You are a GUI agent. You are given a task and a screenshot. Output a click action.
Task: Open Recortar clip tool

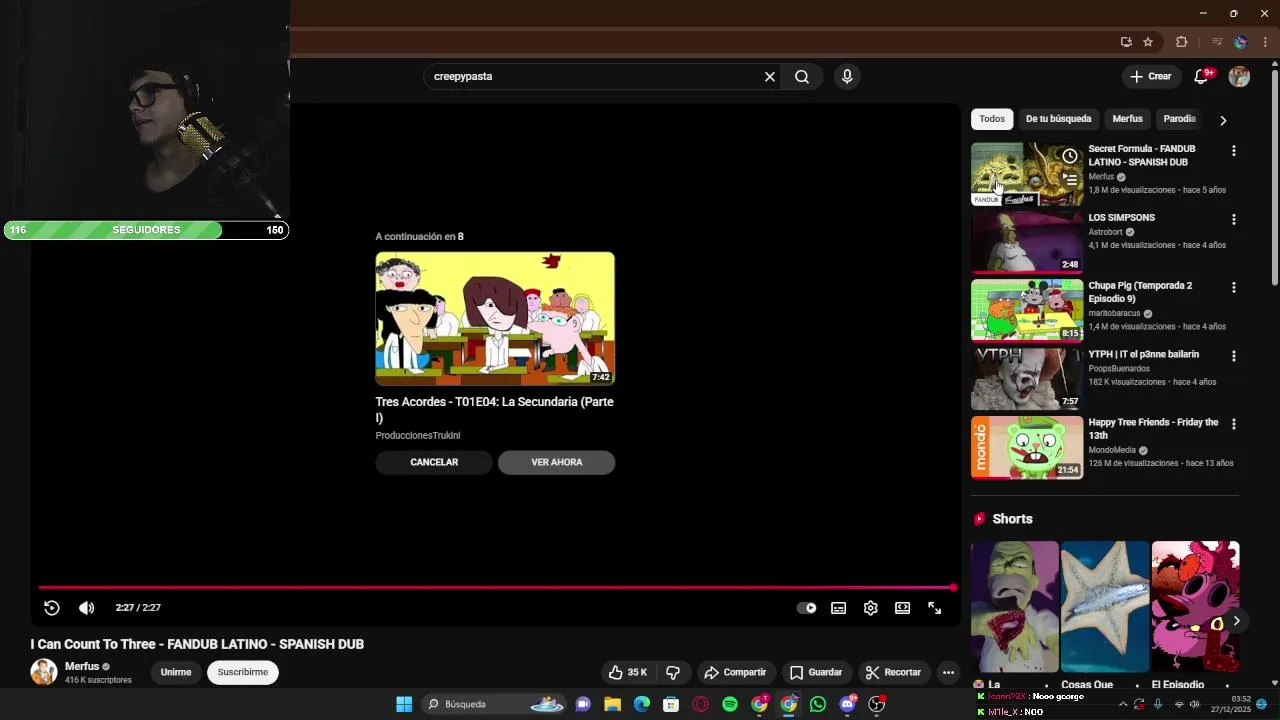[x=893, y=672]
